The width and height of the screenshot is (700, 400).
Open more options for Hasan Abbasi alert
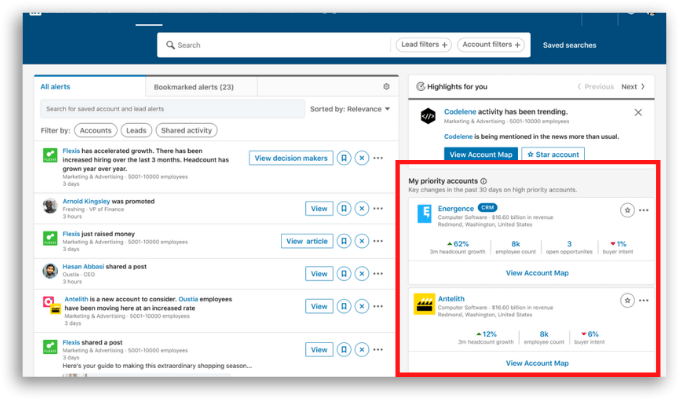coord(378,274)
